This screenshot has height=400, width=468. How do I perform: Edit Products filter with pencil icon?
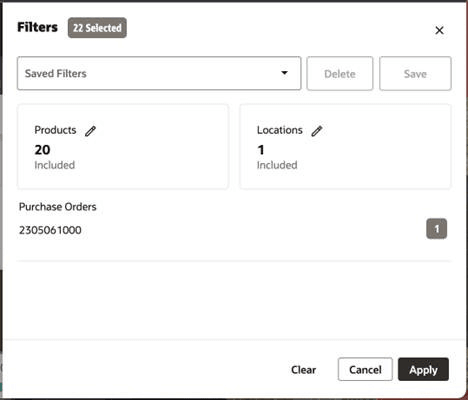(x=90, y=131)
